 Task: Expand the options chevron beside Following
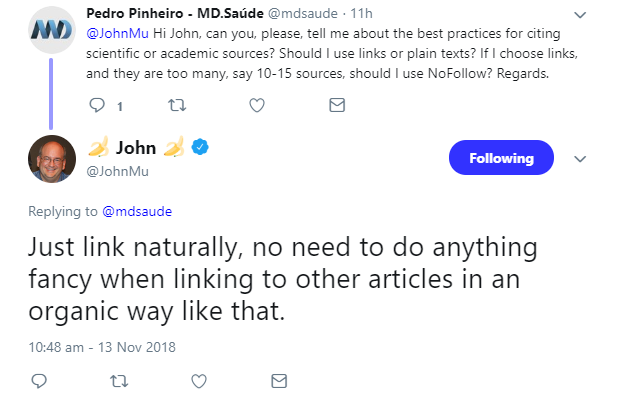click(580, 158)
